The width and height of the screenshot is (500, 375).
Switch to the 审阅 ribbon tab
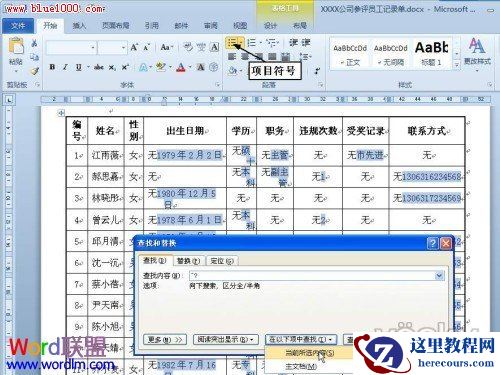point(211,26)
